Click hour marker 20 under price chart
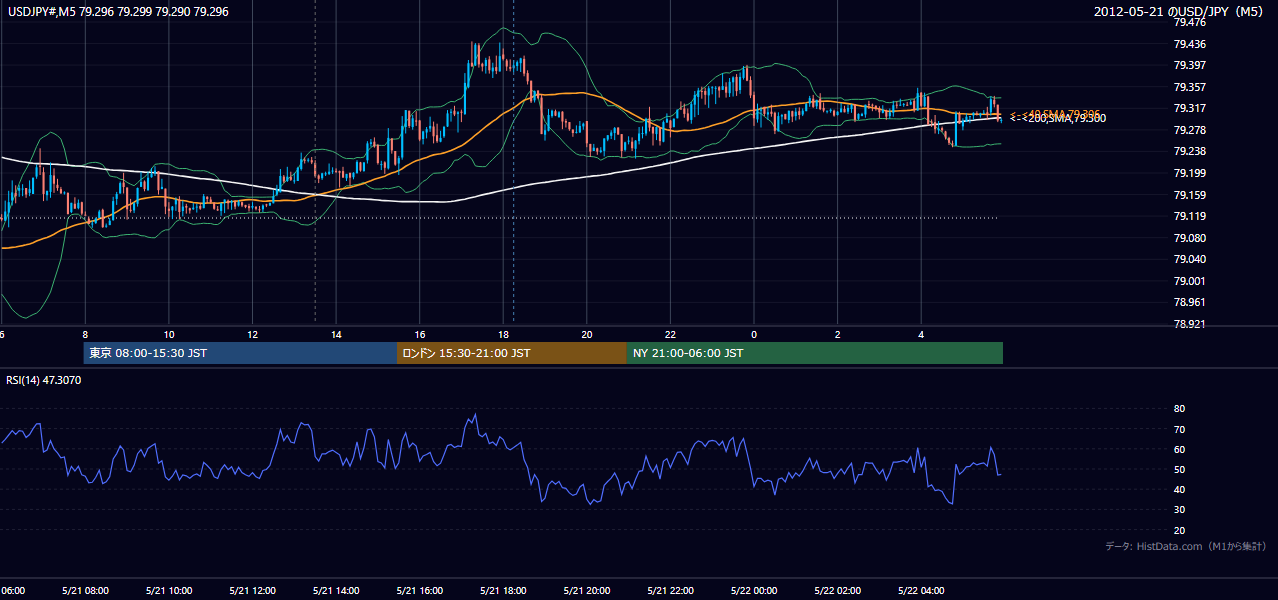 587,334
